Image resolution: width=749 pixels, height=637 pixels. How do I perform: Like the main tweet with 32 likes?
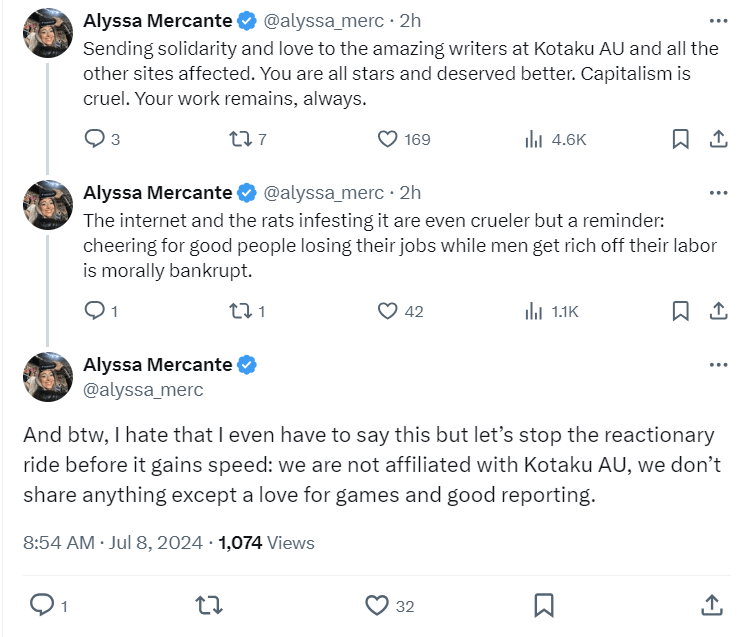(376, 604)
